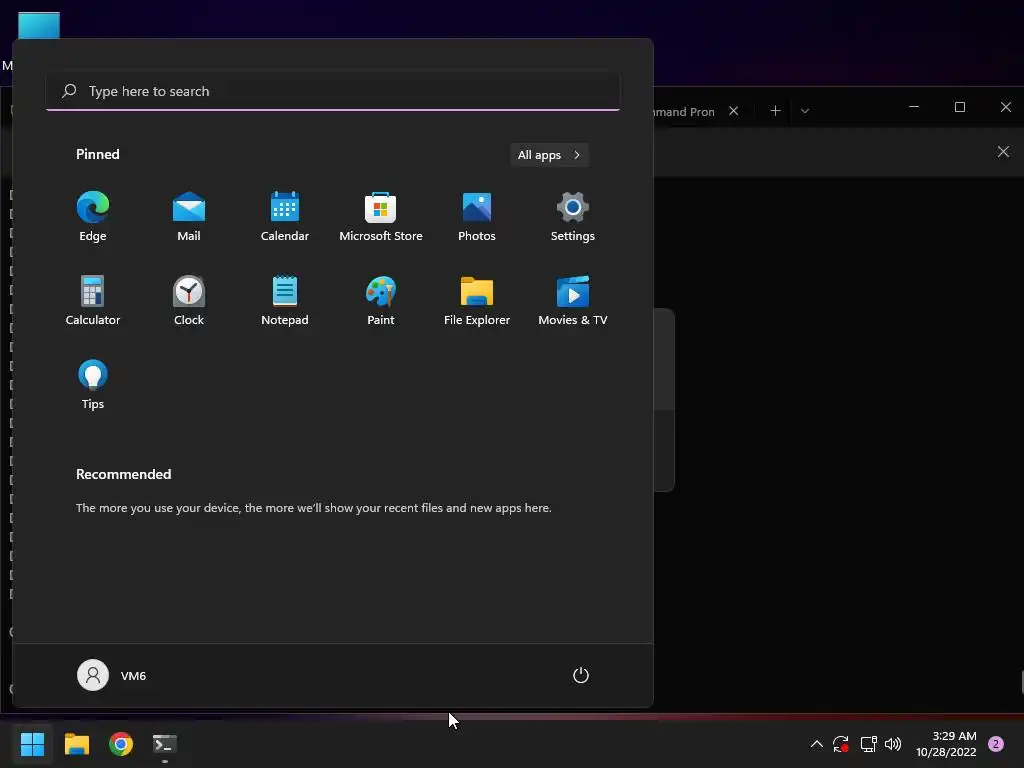
Task: Minimize the Terminal window
Action: point(914,107)
